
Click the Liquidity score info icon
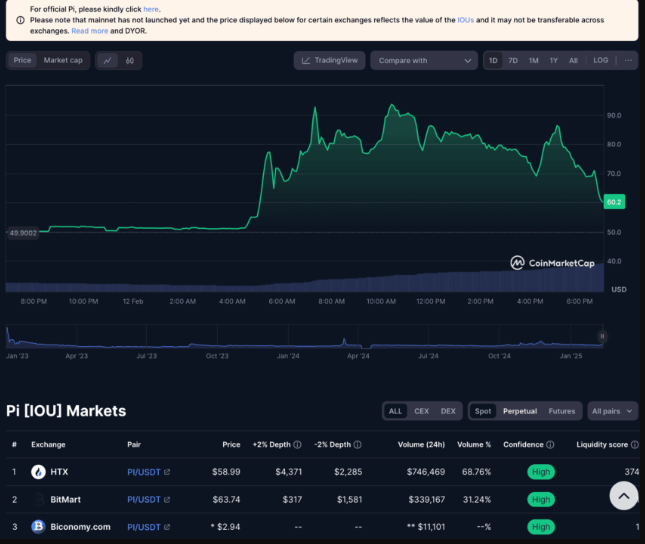[x=635, y=444]
